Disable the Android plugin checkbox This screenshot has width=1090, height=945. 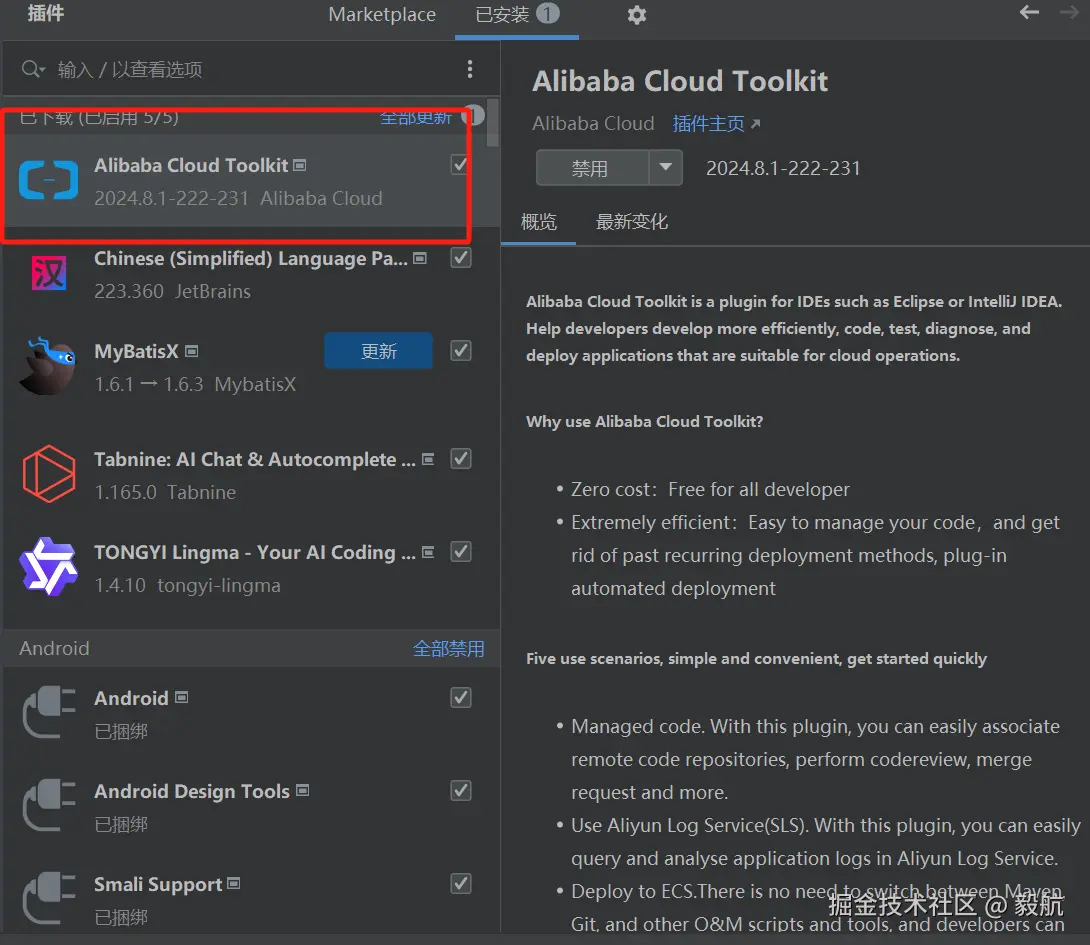pos(461,697)
